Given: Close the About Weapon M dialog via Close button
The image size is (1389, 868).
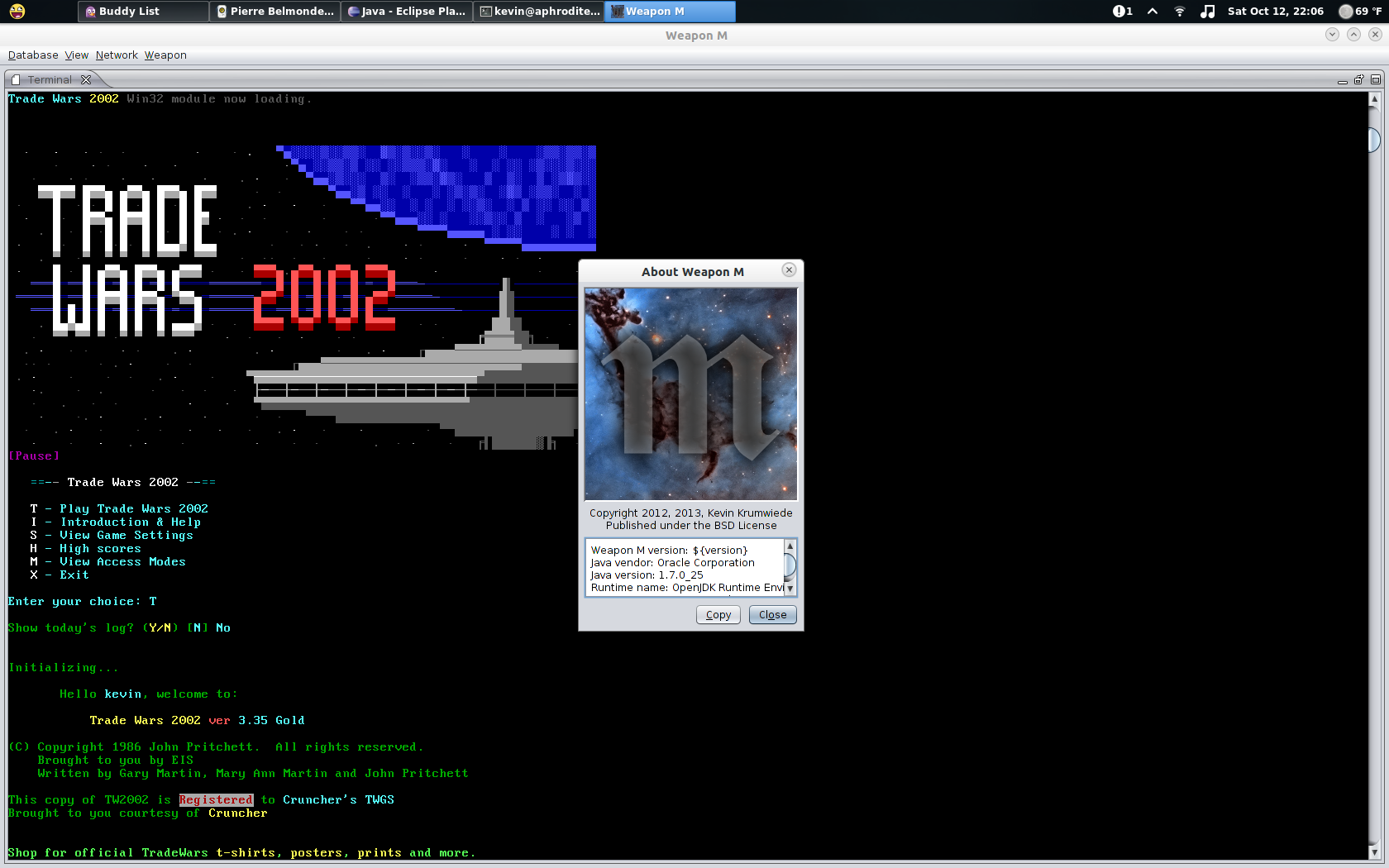Looking at the screenshot, I should click(772, 614).
